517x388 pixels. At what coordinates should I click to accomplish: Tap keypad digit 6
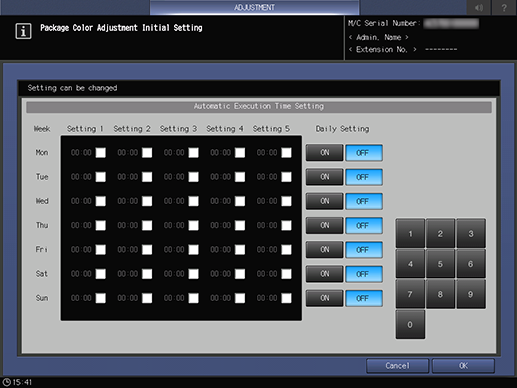click(x=471, y=264)
